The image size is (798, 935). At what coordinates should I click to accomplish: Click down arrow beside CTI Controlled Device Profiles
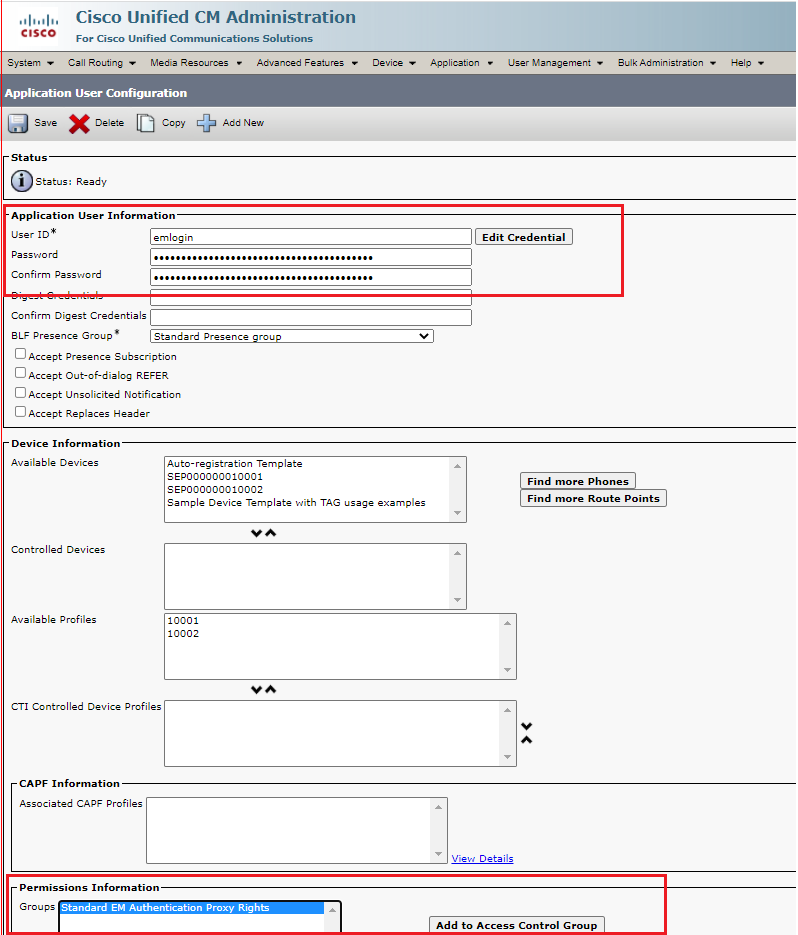pyautogui.click(x=527, y=726)
